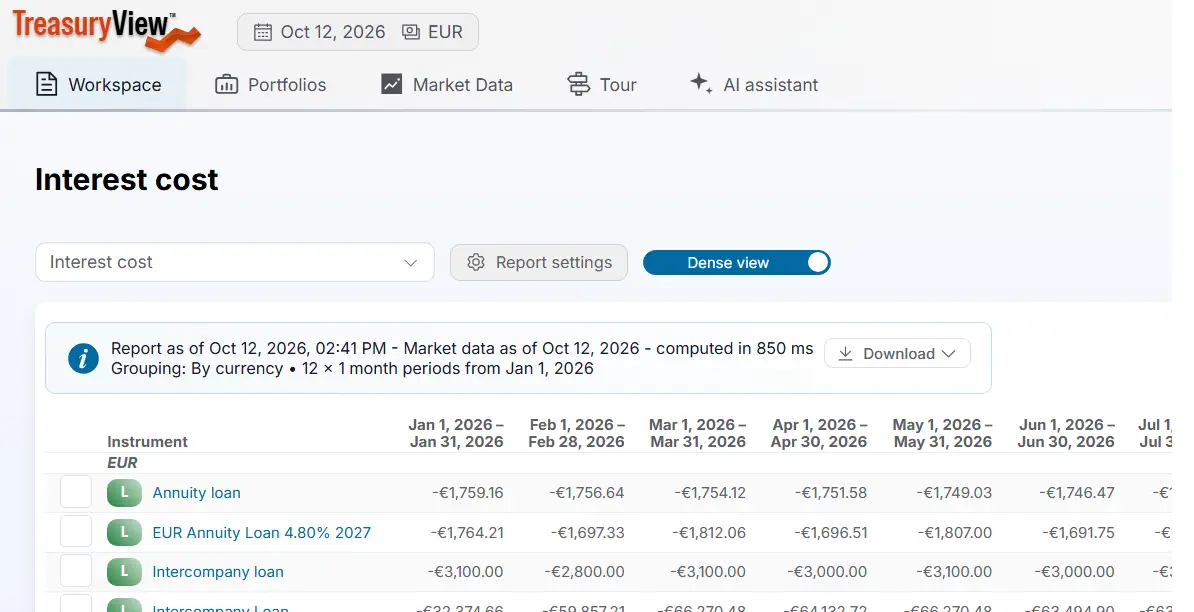
Task: Click the -€1,812.06 cell
Action: [x=709, y=533]
